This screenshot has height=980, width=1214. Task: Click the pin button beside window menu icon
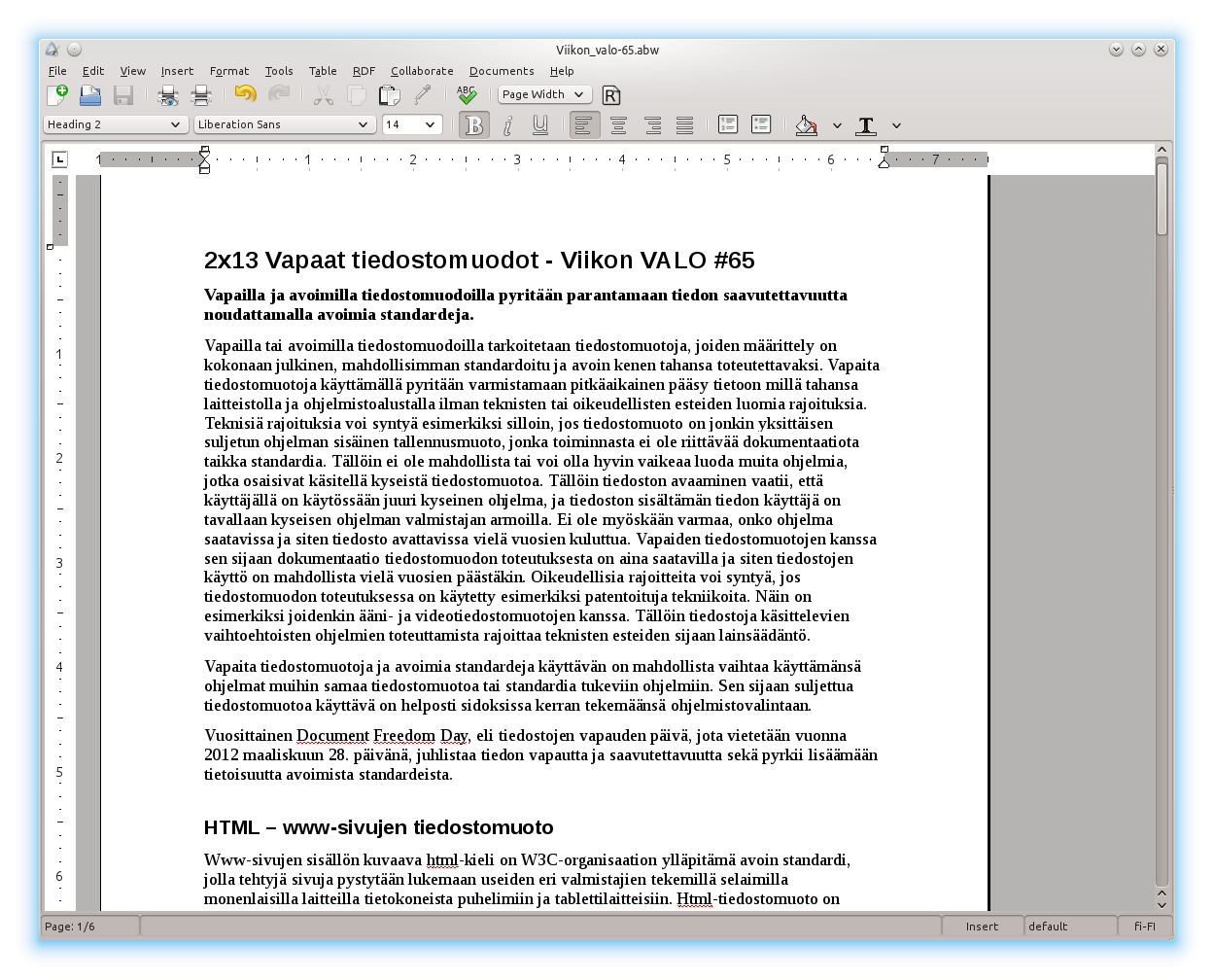coord(74,50)
